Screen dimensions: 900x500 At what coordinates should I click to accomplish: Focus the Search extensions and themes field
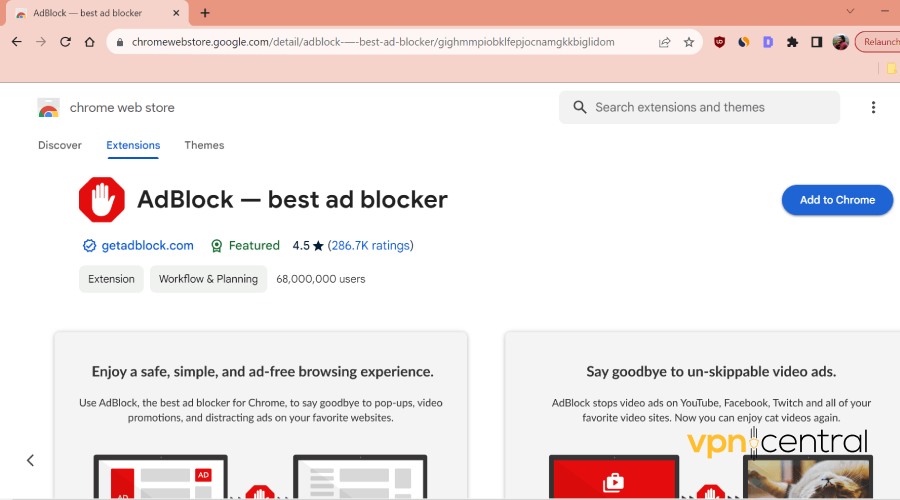699,107
